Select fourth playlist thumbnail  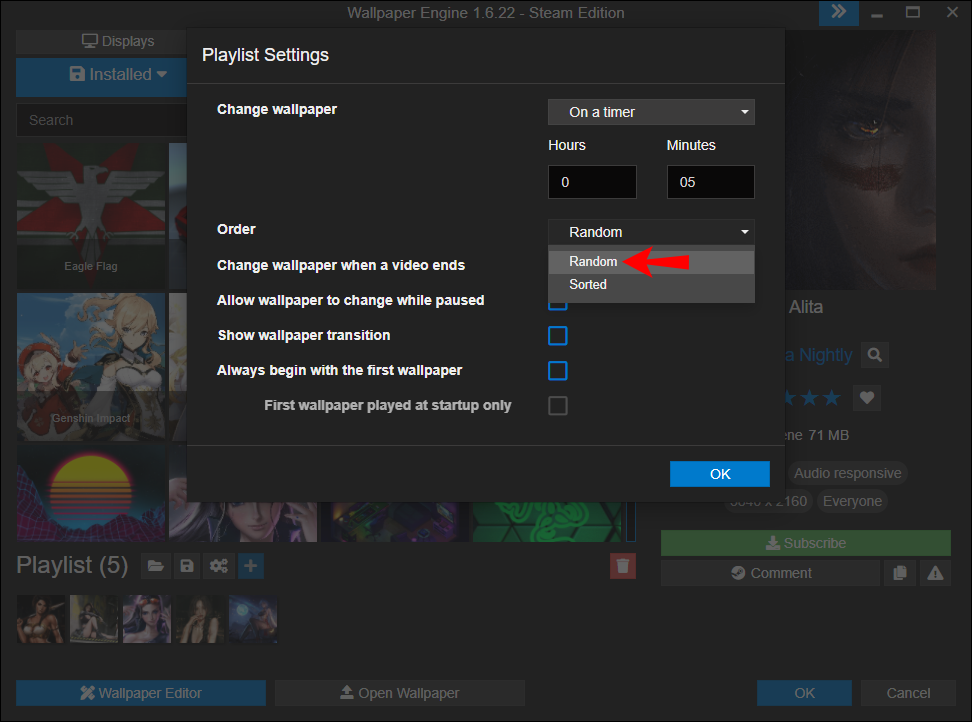(x=200, y=619)
